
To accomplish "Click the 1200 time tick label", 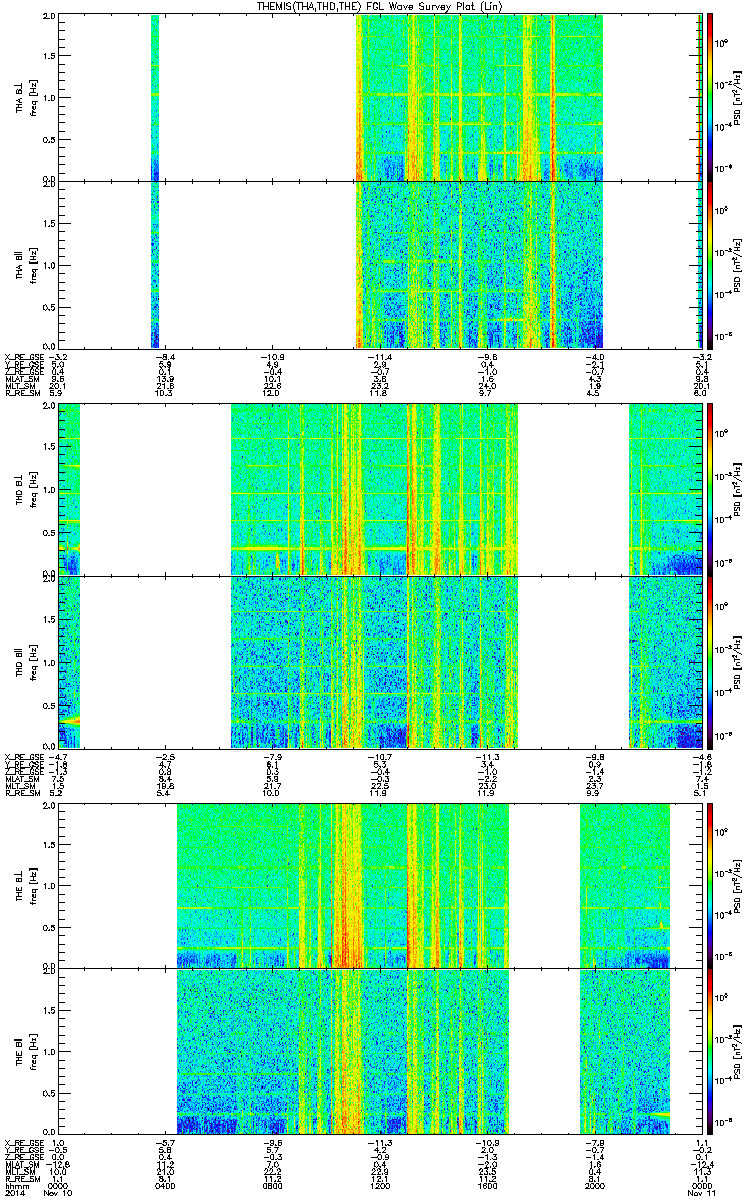I will 378,1185.
